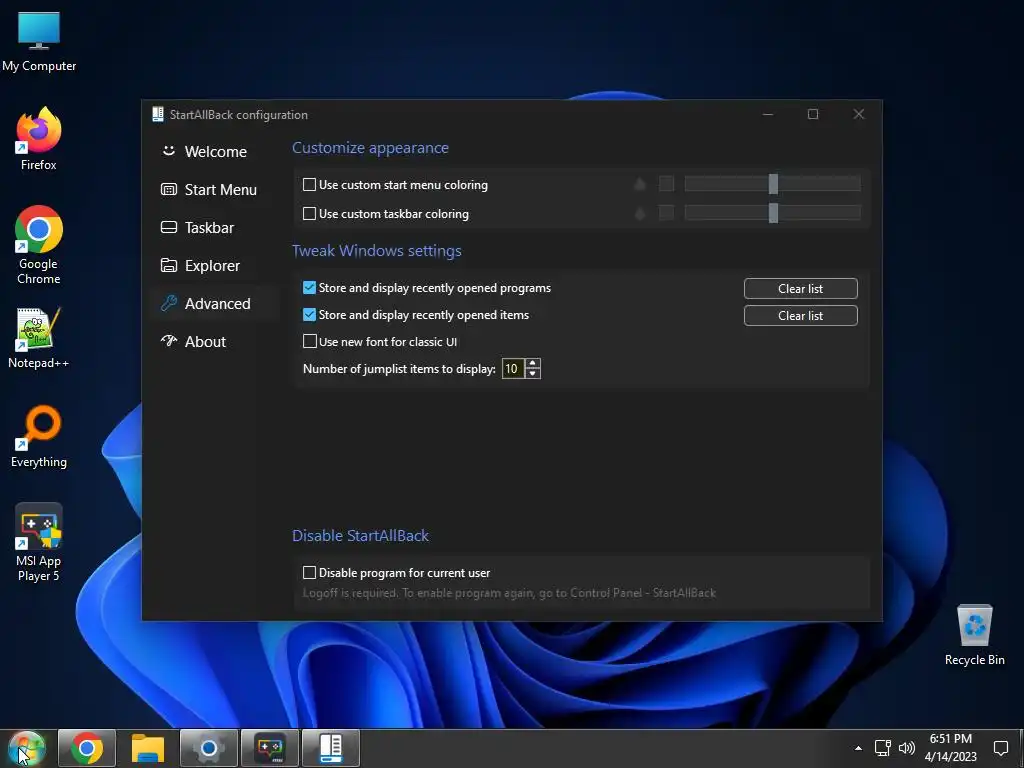
Task: Click the StartAllBack title bar icon
Action: pos(157,114)
